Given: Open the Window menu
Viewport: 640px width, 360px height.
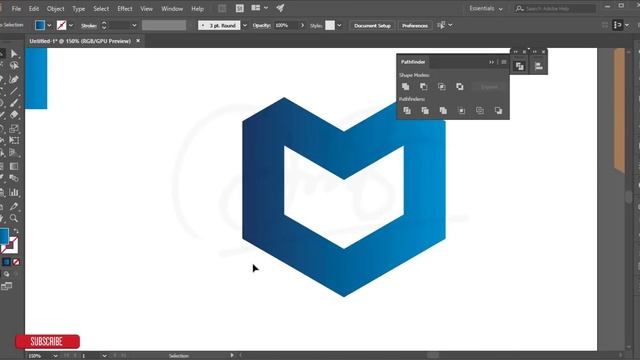Looking at the screenshot, I should [172, 9].
